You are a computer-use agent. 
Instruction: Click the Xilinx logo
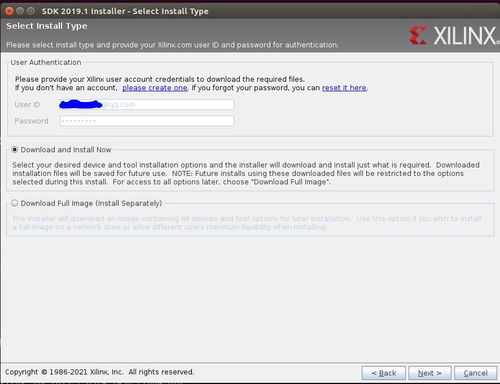(x=453, y=36)
